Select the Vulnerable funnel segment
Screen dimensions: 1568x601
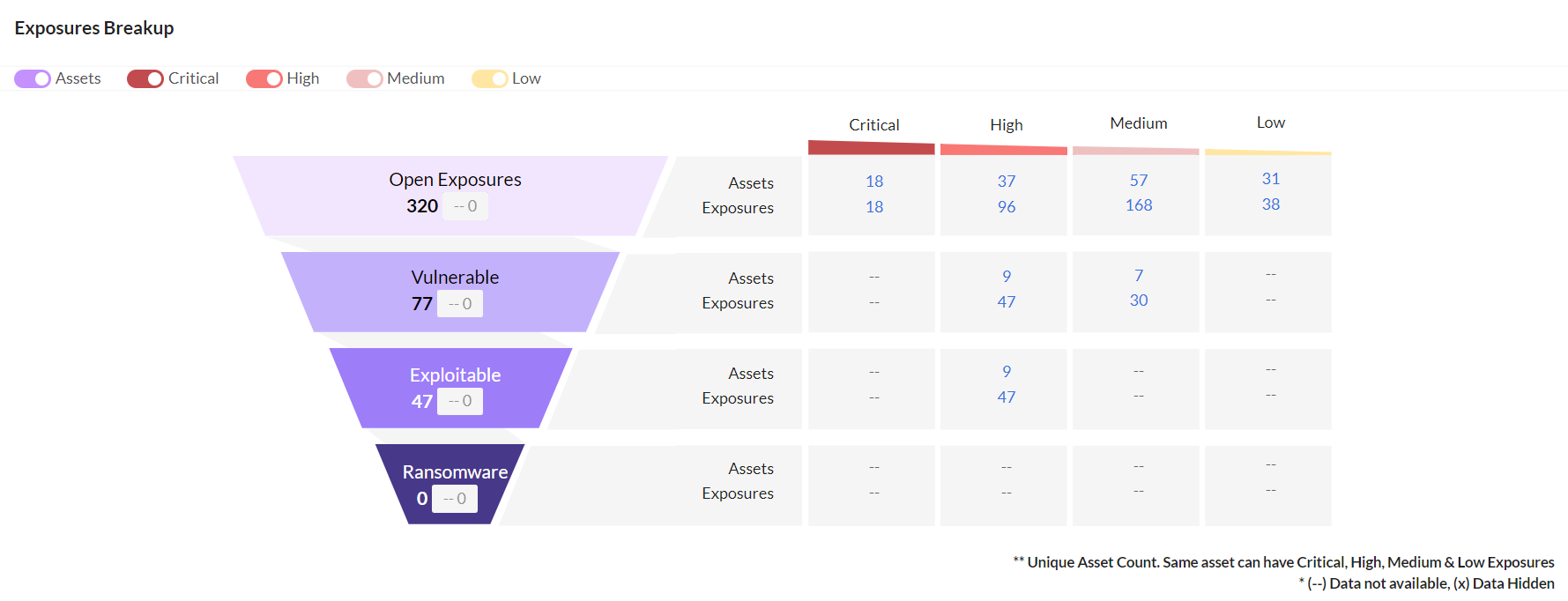[x=450, y=292]
